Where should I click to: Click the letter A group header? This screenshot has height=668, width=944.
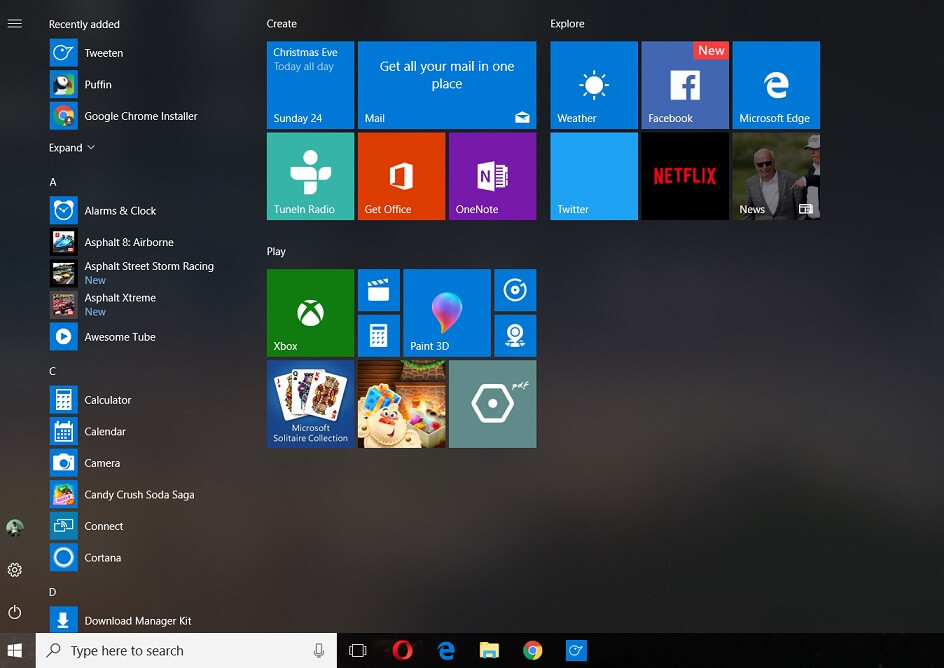click(53, 182)
